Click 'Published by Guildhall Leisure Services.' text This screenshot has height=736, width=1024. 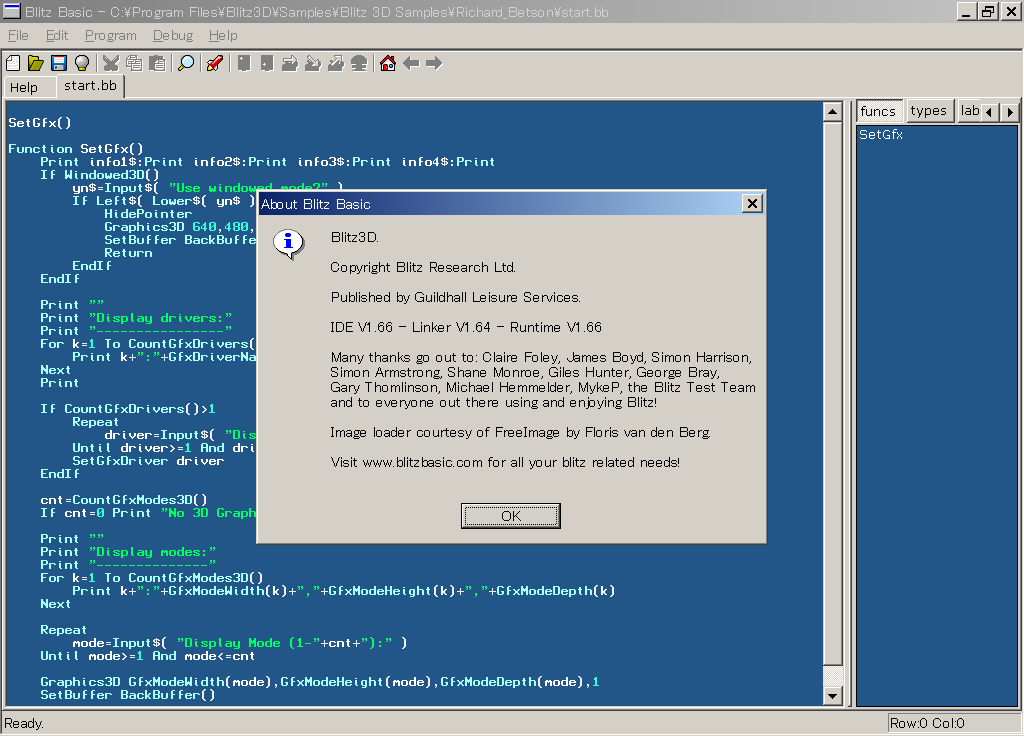pos(455,298)
